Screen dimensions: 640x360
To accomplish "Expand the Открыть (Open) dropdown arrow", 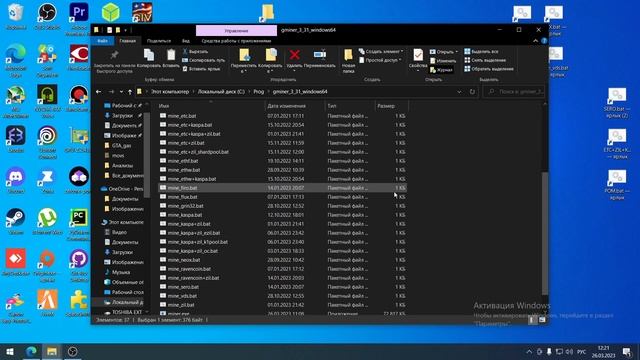I will coord(456,52).
